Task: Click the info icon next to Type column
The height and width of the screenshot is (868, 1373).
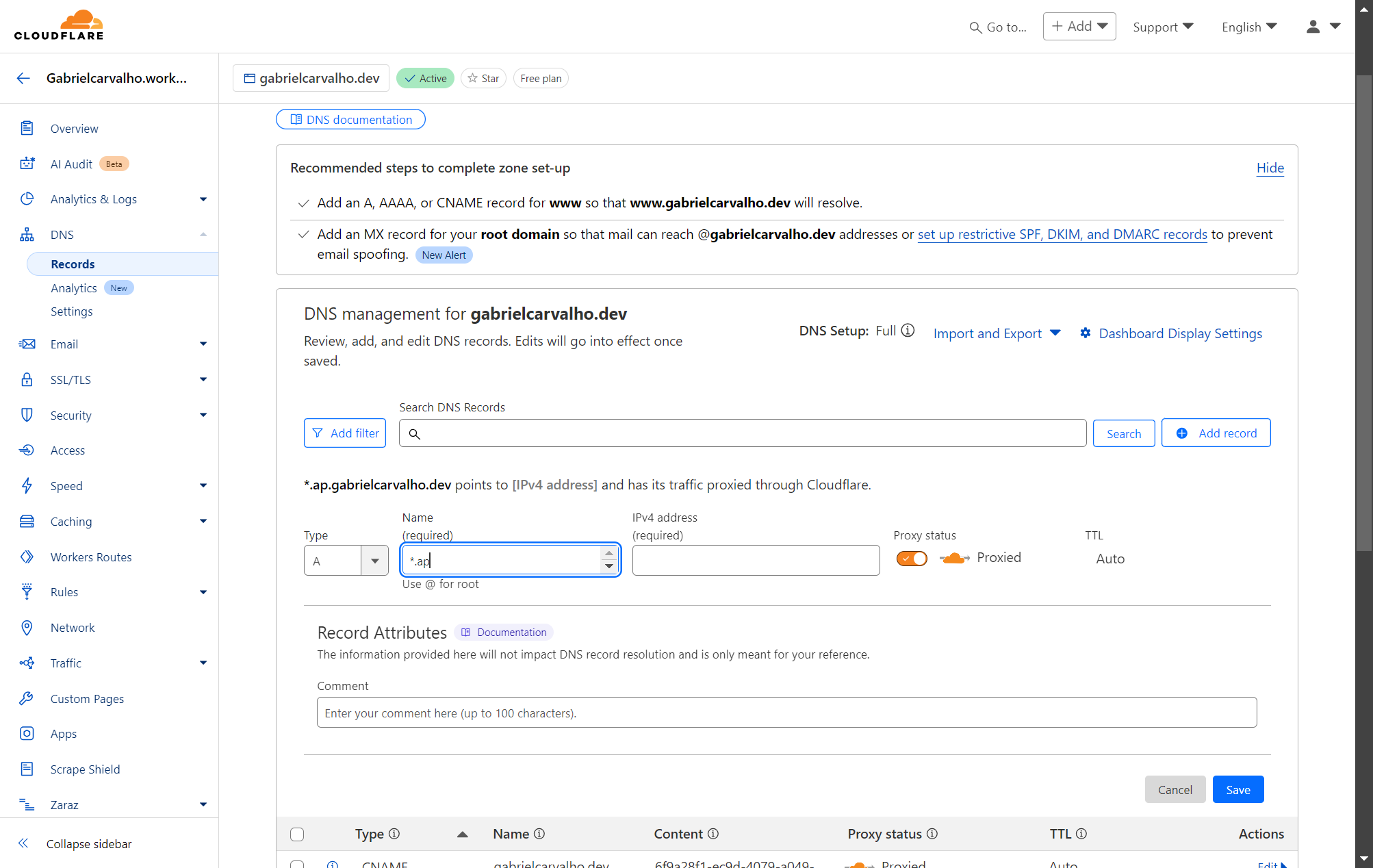Action: click(394, 834)
